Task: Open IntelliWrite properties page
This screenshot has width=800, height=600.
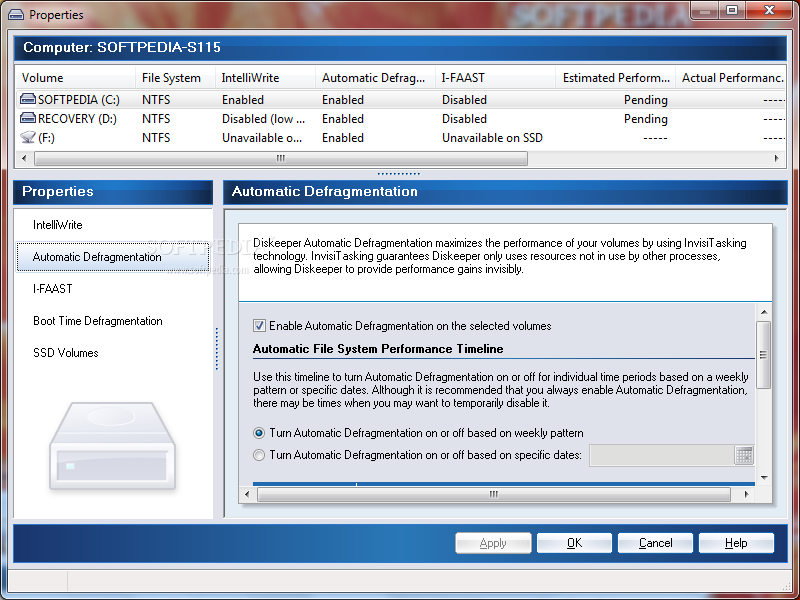Action: (x=58, y=225)
